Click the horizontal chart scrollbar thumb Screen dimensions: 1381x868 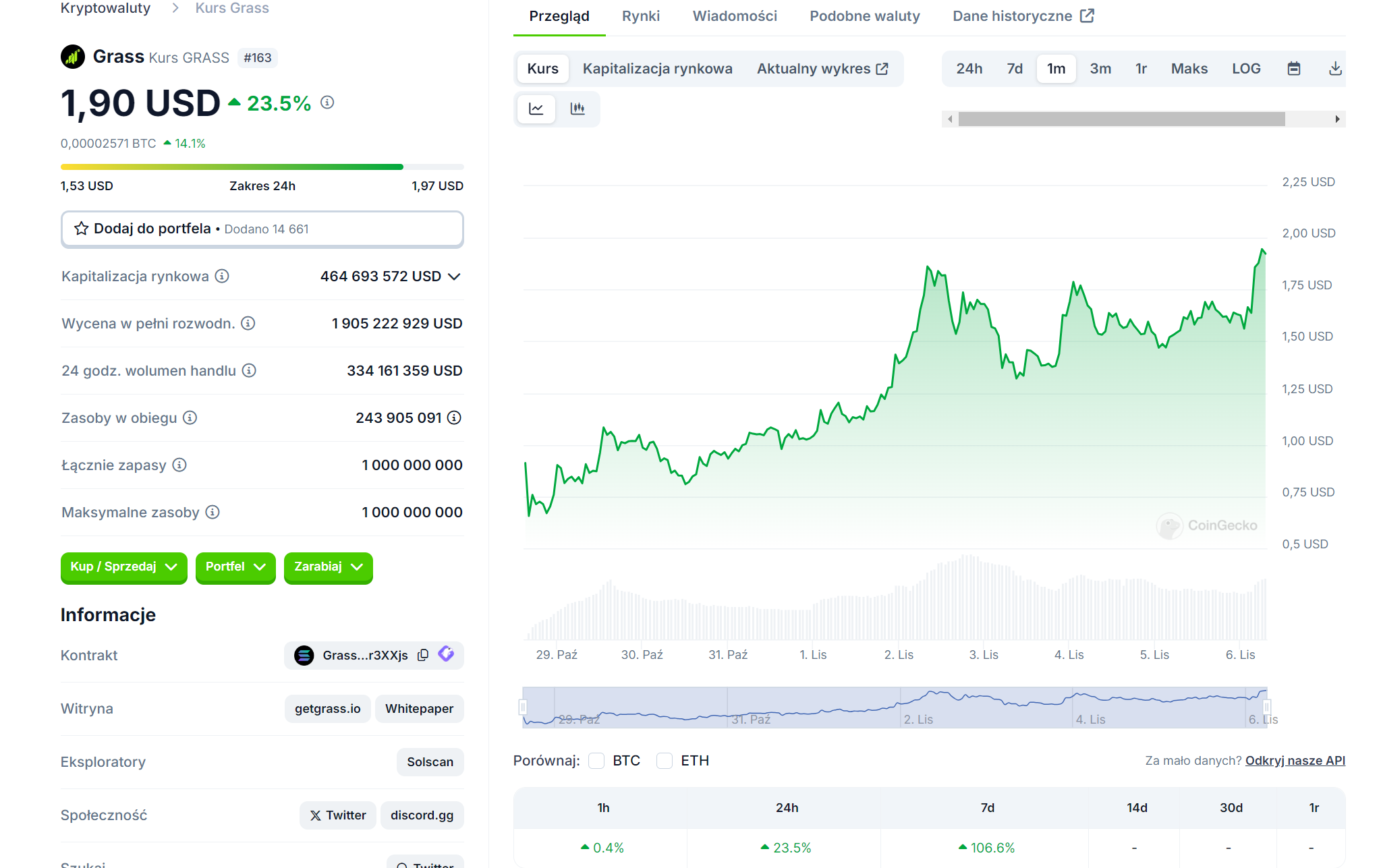(1121, 119)
